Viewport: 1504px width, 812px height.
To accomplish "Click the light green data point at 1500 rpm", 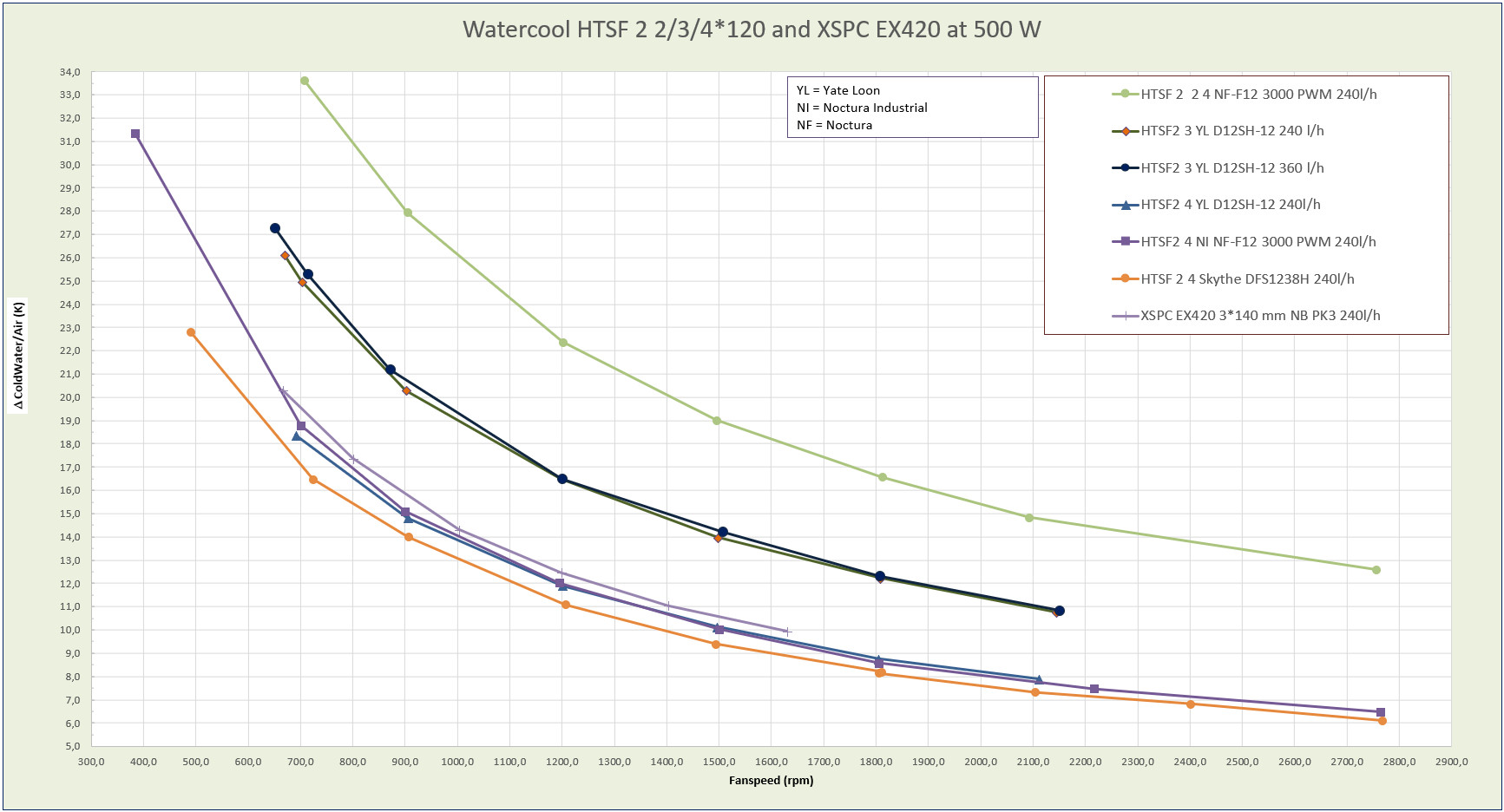I will point(717,421).
